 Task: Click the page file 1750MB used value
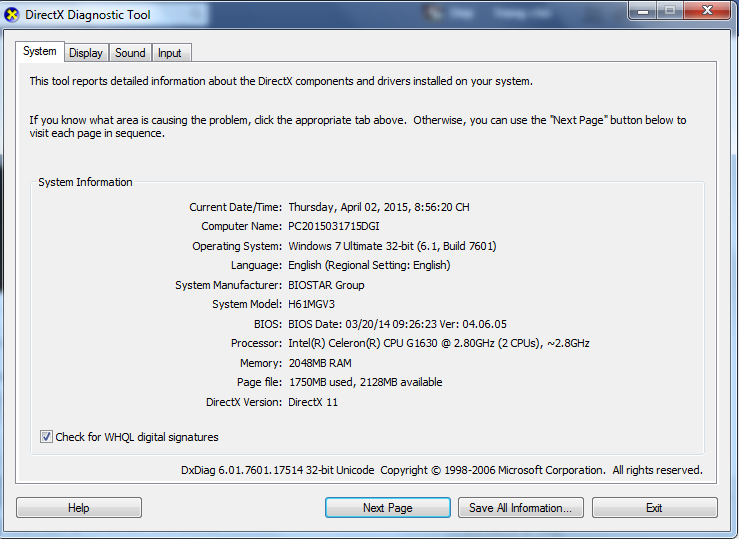(x=365, y=382)
